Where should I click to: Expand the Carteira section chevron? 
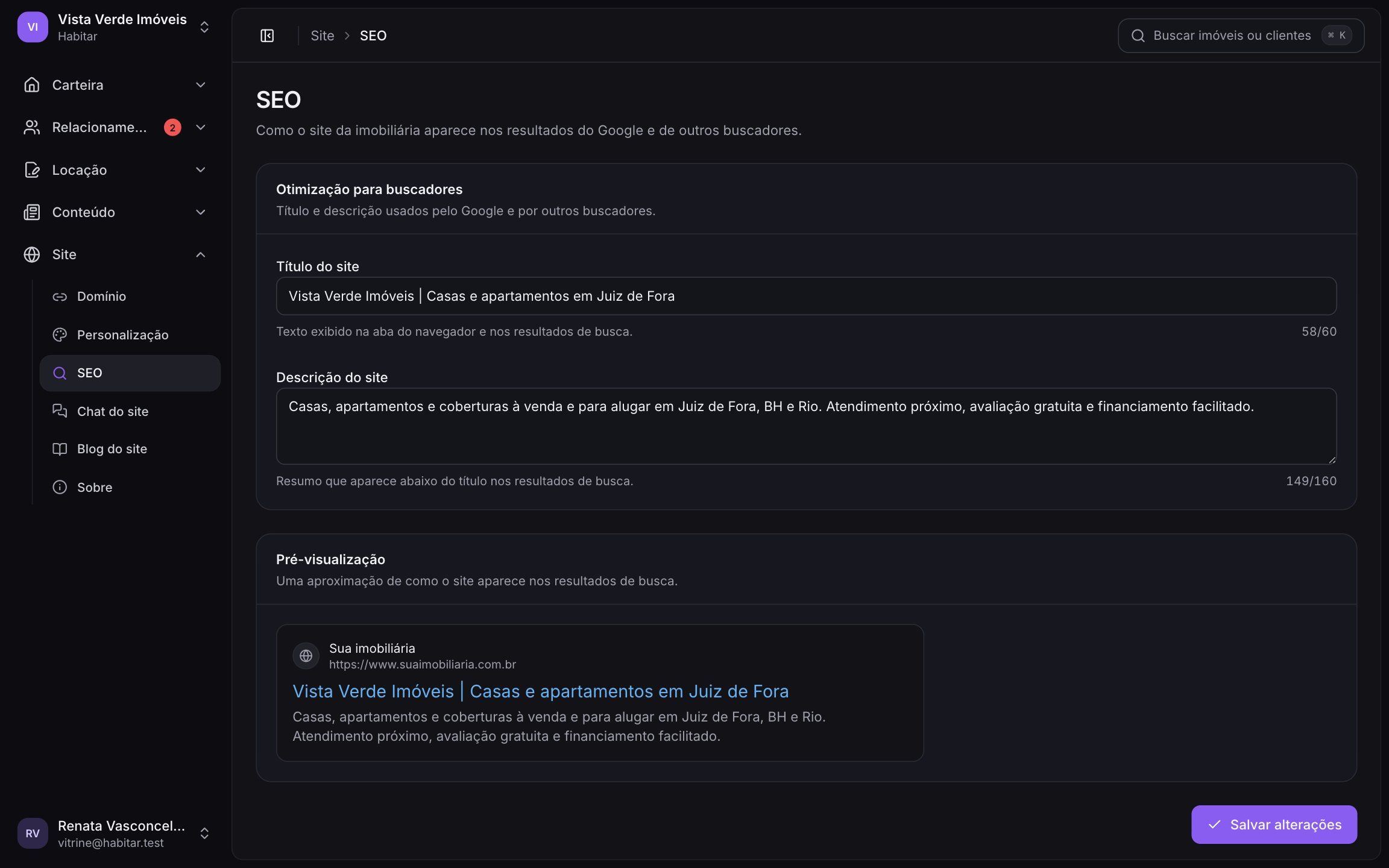(x=201, y=85)
